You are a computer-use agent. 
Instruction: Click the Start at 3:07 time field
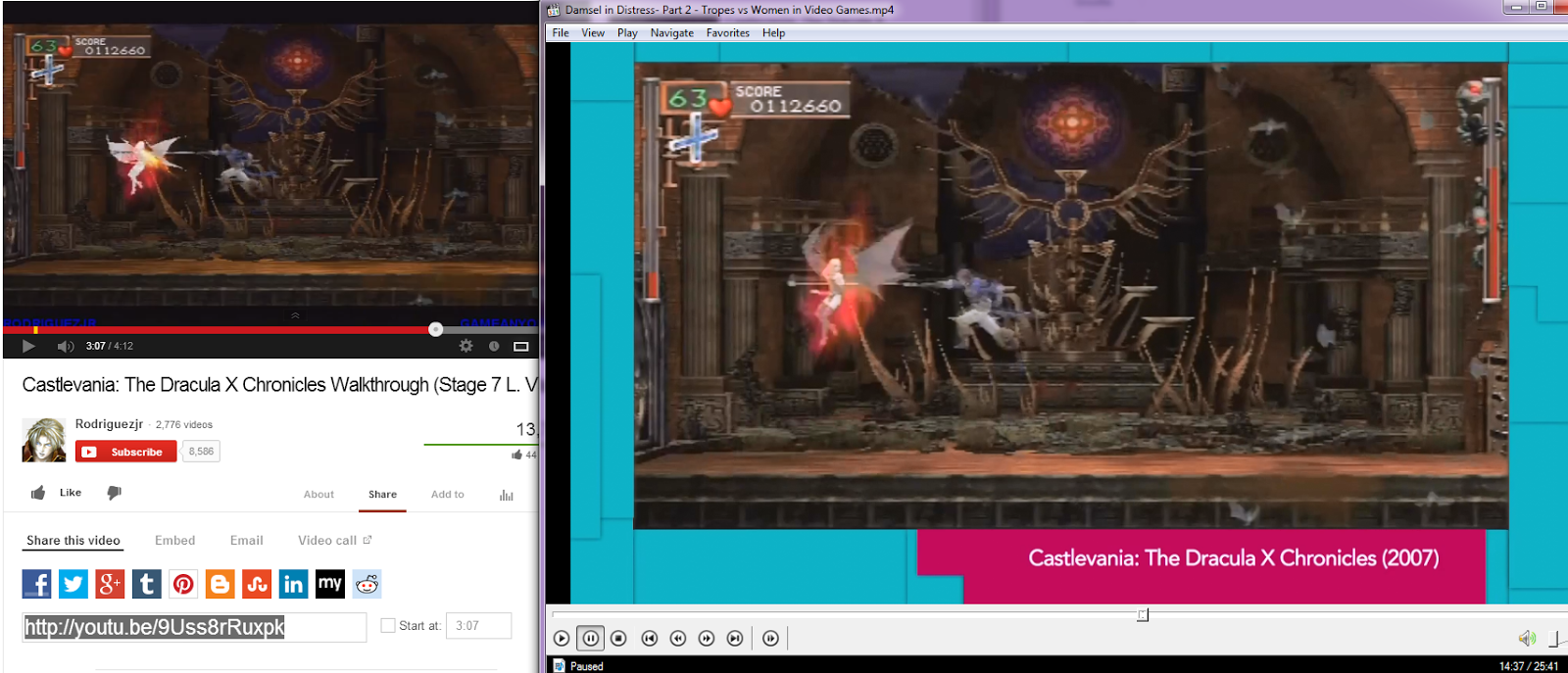tap(478, 626)
